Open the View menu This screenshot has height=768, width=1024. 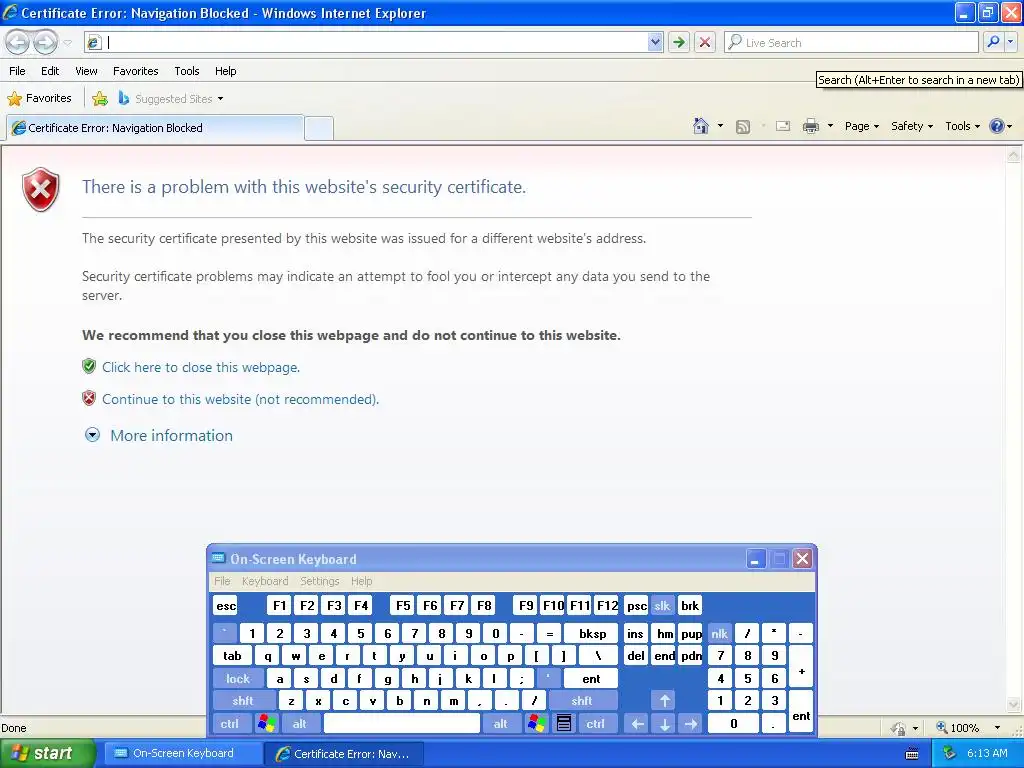pos(86,71)
